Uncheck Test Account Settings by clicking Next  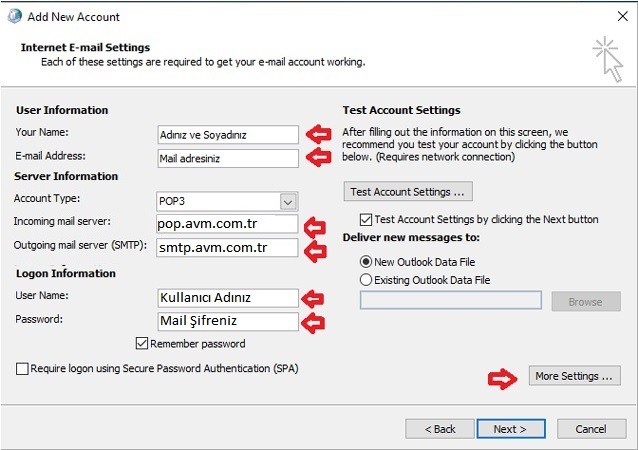click(x=365, y=219)
